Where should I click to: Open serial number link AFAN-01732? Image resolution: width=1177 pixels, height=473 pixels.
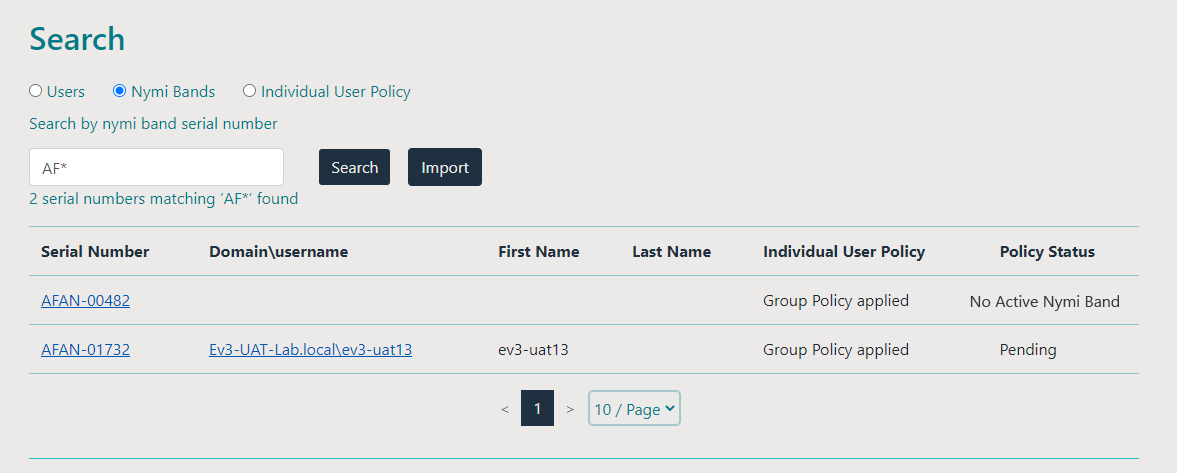pos(85,350)
